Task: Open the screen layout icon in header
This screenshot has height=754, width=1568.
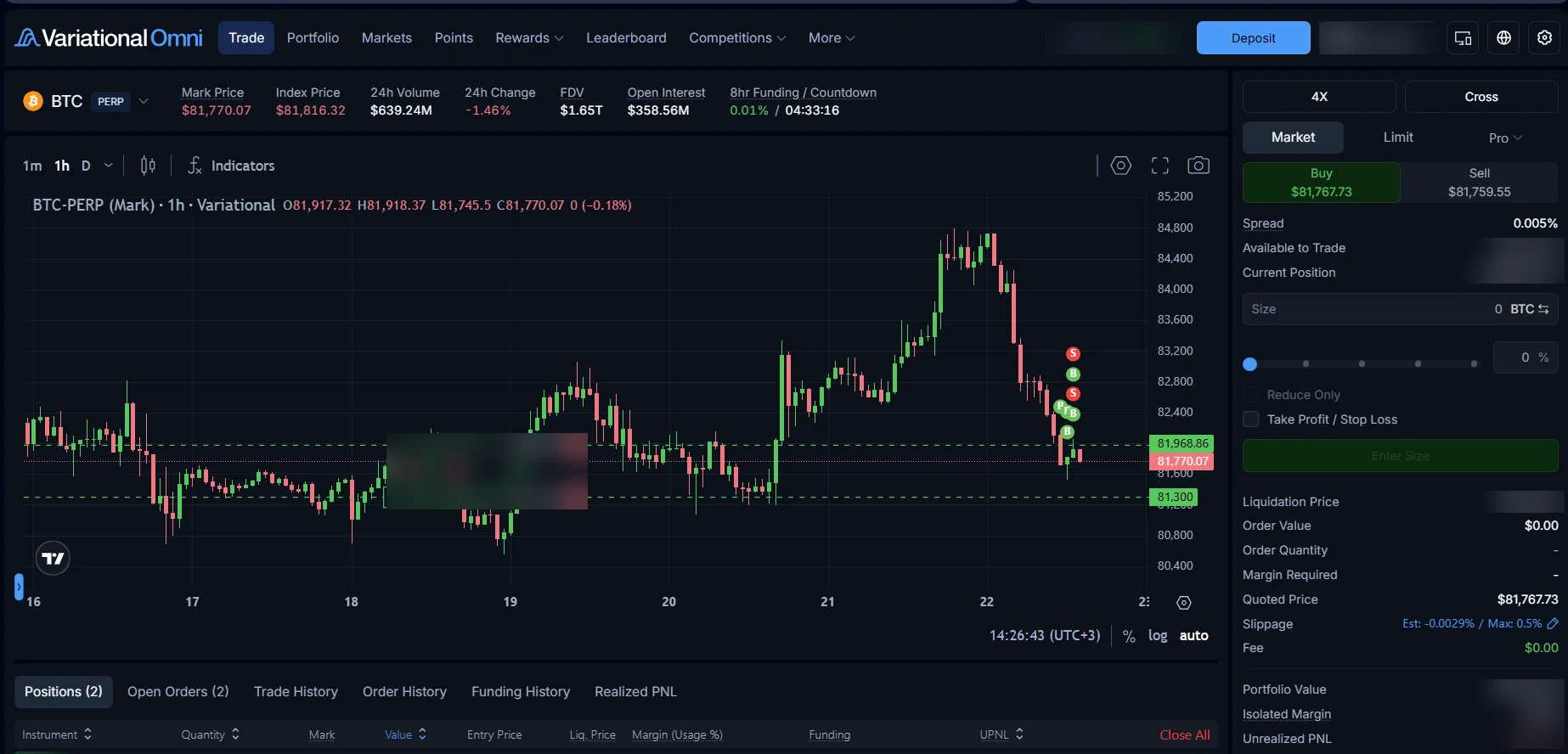Action: click(1464, 38)
